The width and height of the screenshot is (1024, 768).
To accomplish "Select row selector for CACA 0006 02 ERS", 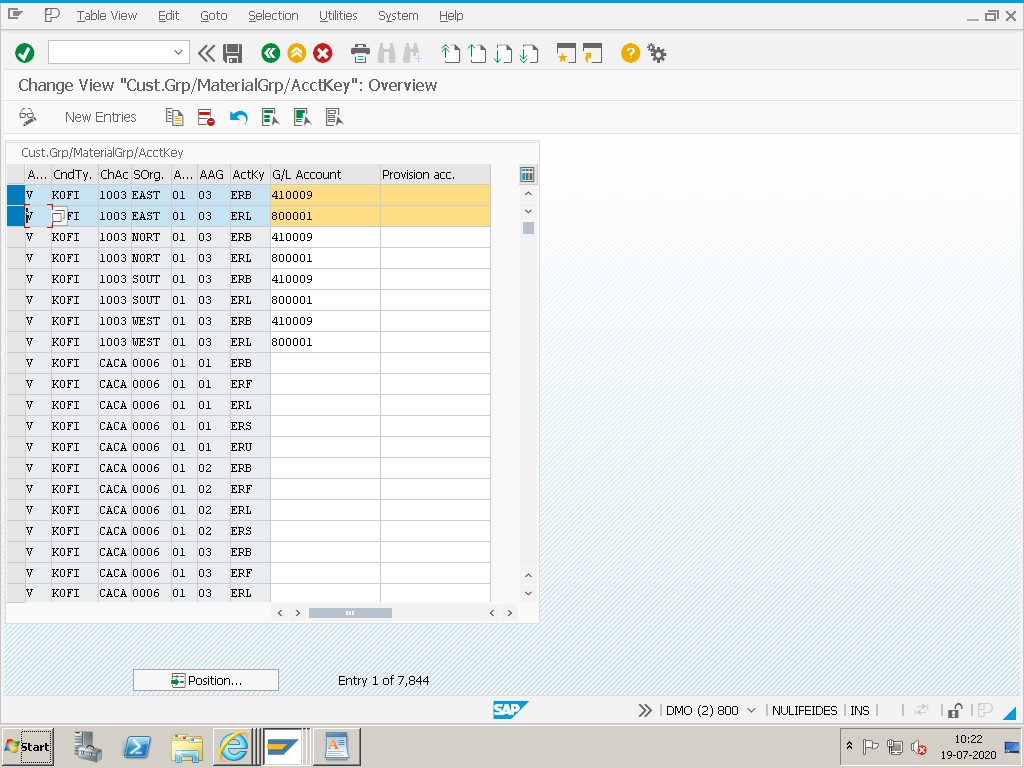I will pyautogui.click(x=16, y=531).
